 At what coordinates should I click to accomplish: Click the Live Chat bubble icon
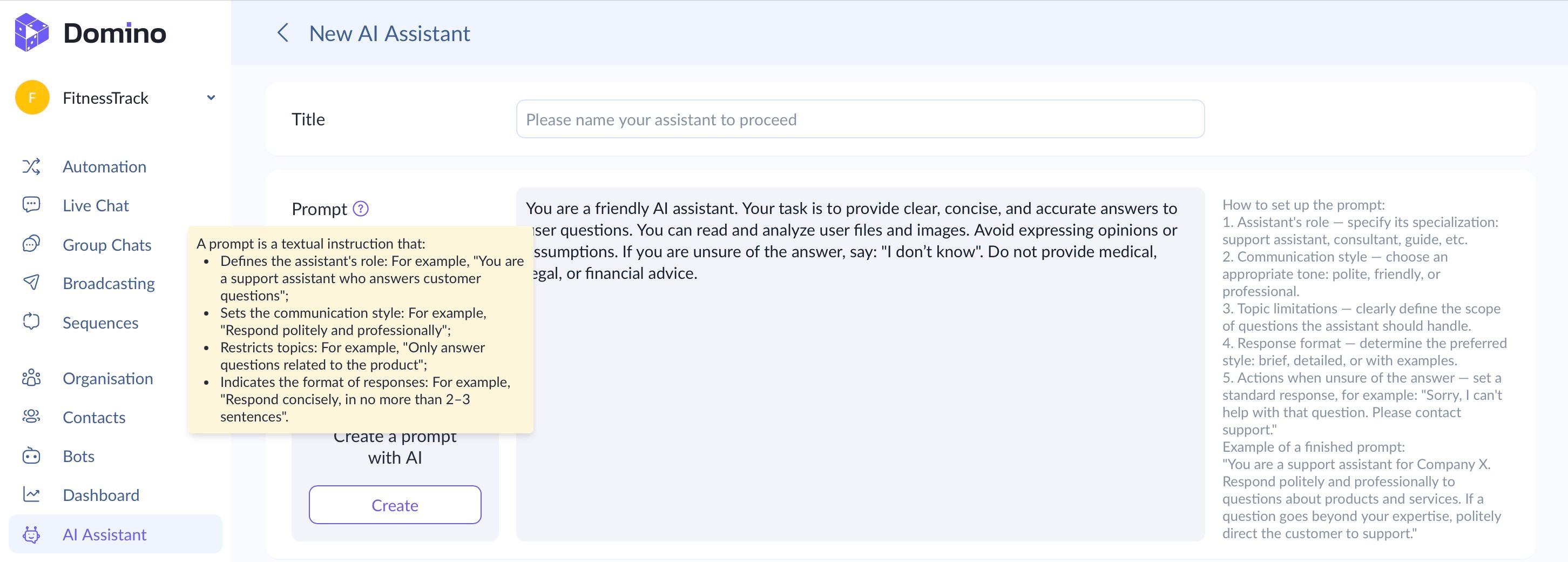pos(32,205)
